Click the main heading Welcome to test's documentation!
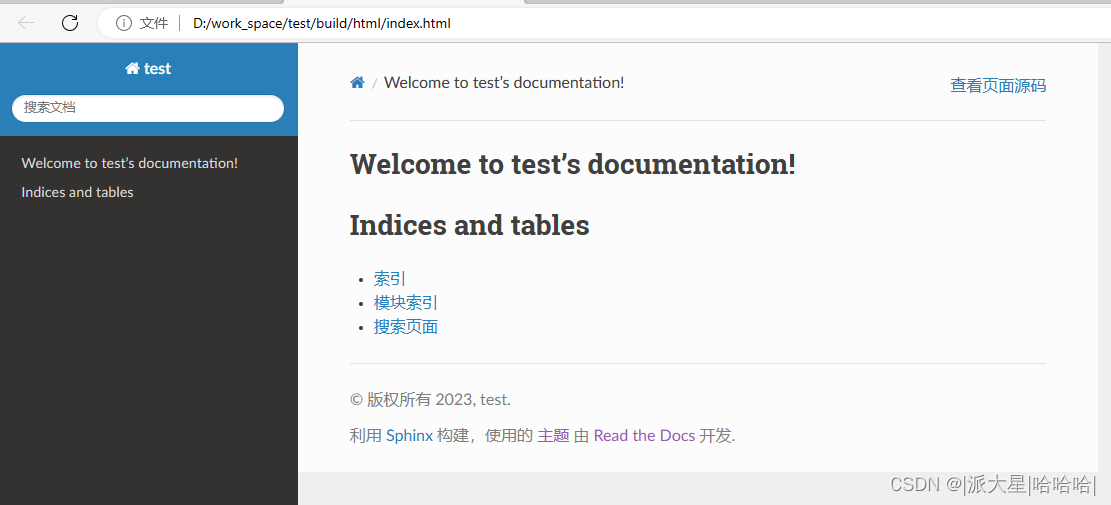Screen dimensions: 1111x505 tap(573, 164)
